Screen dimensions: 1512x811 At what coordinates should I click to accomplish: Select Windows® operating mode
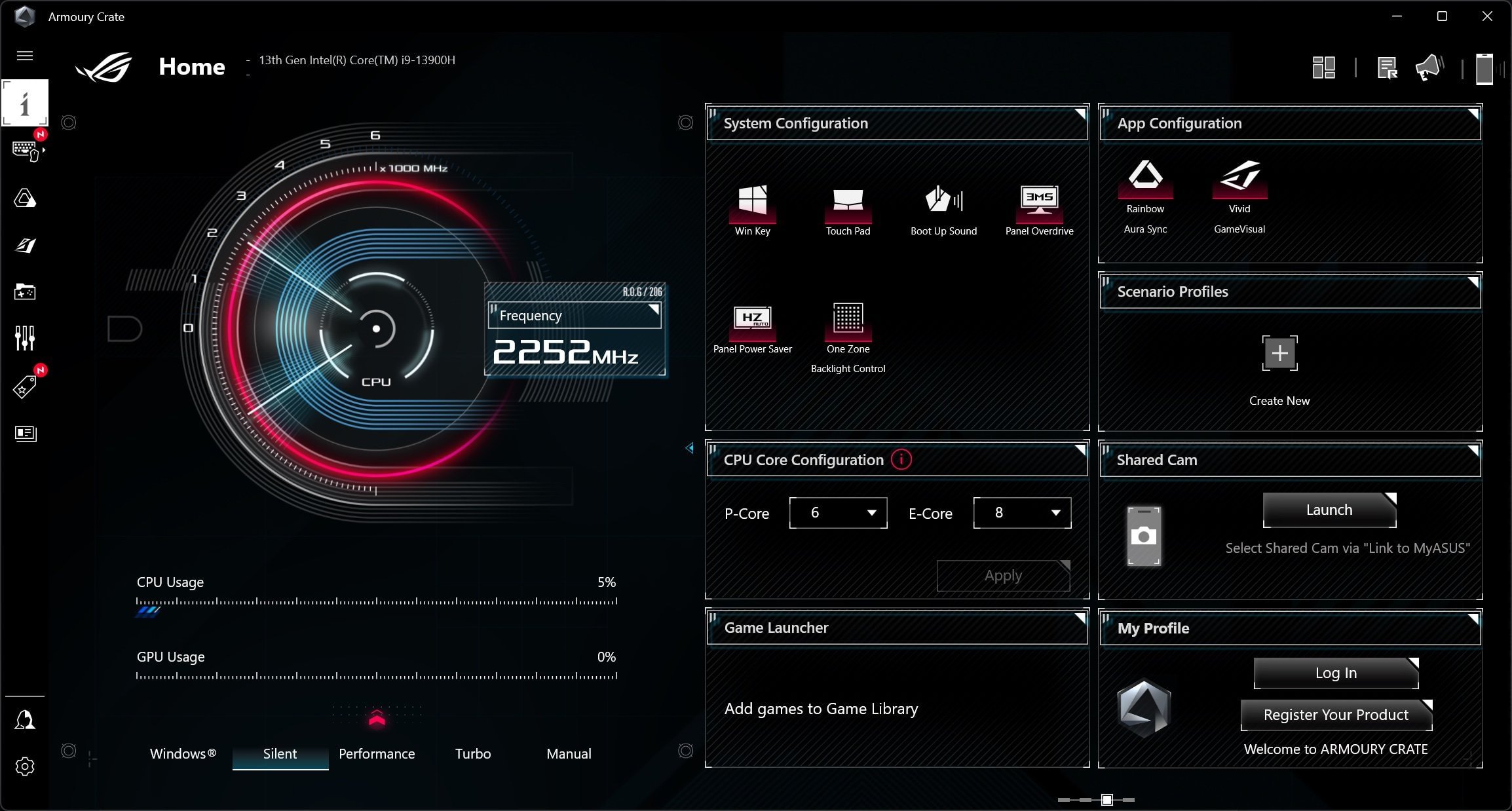pos(183,753)
